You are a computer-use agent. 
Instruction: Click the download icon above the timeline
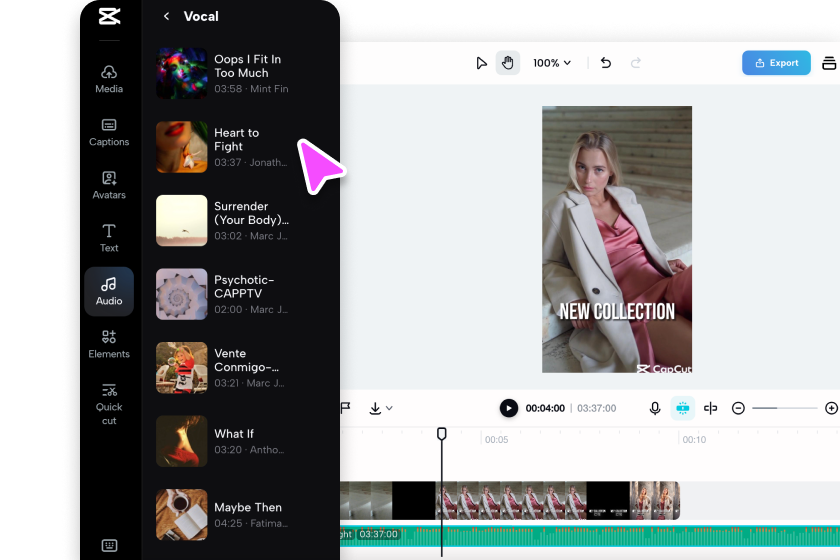pyautogui.click(x=375, y=408)
